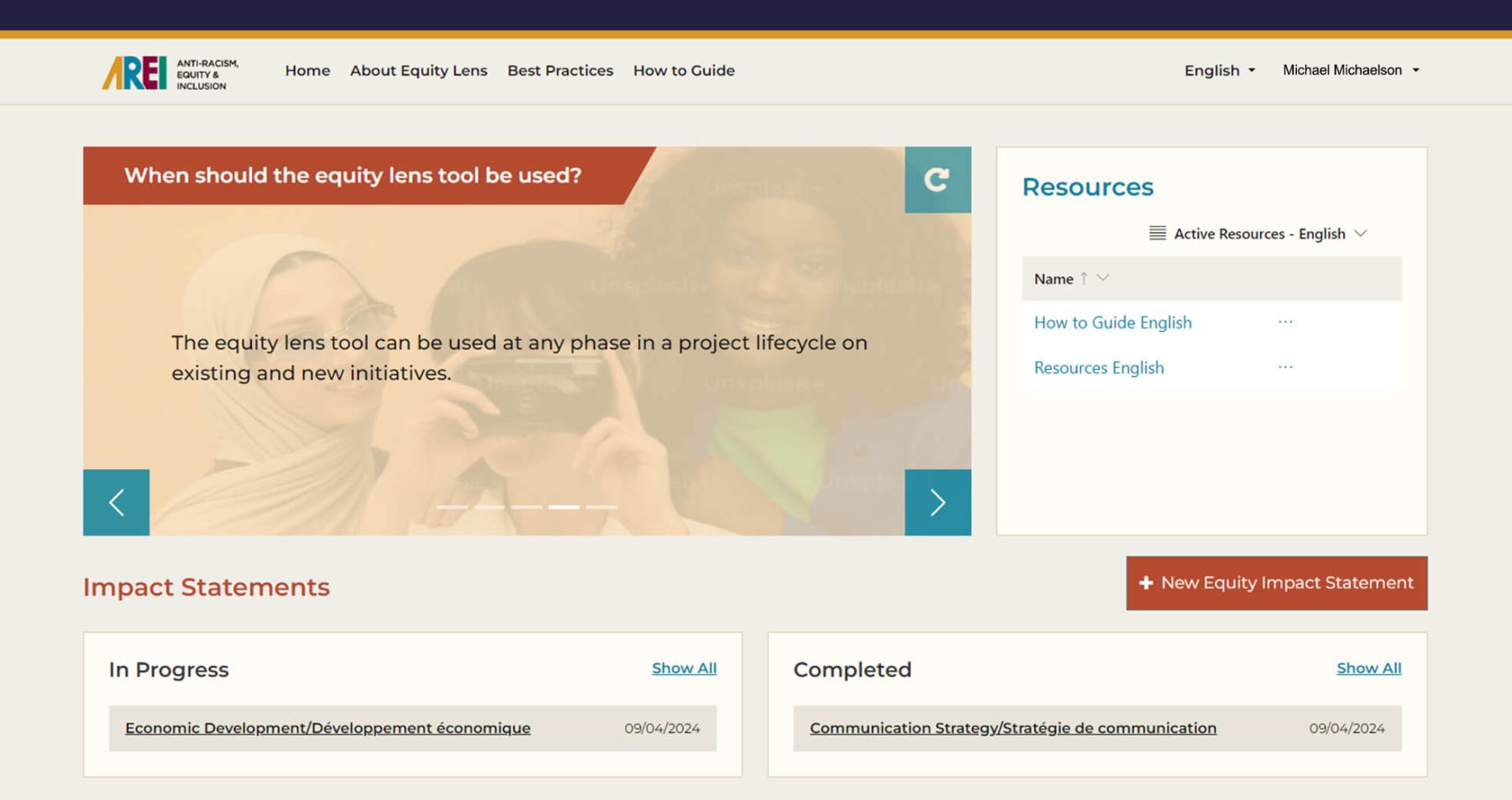The height and width of the screenshot is (800, 1512).
Task: Navigate to the Best Practices menu item
Action: coord(559,71)
